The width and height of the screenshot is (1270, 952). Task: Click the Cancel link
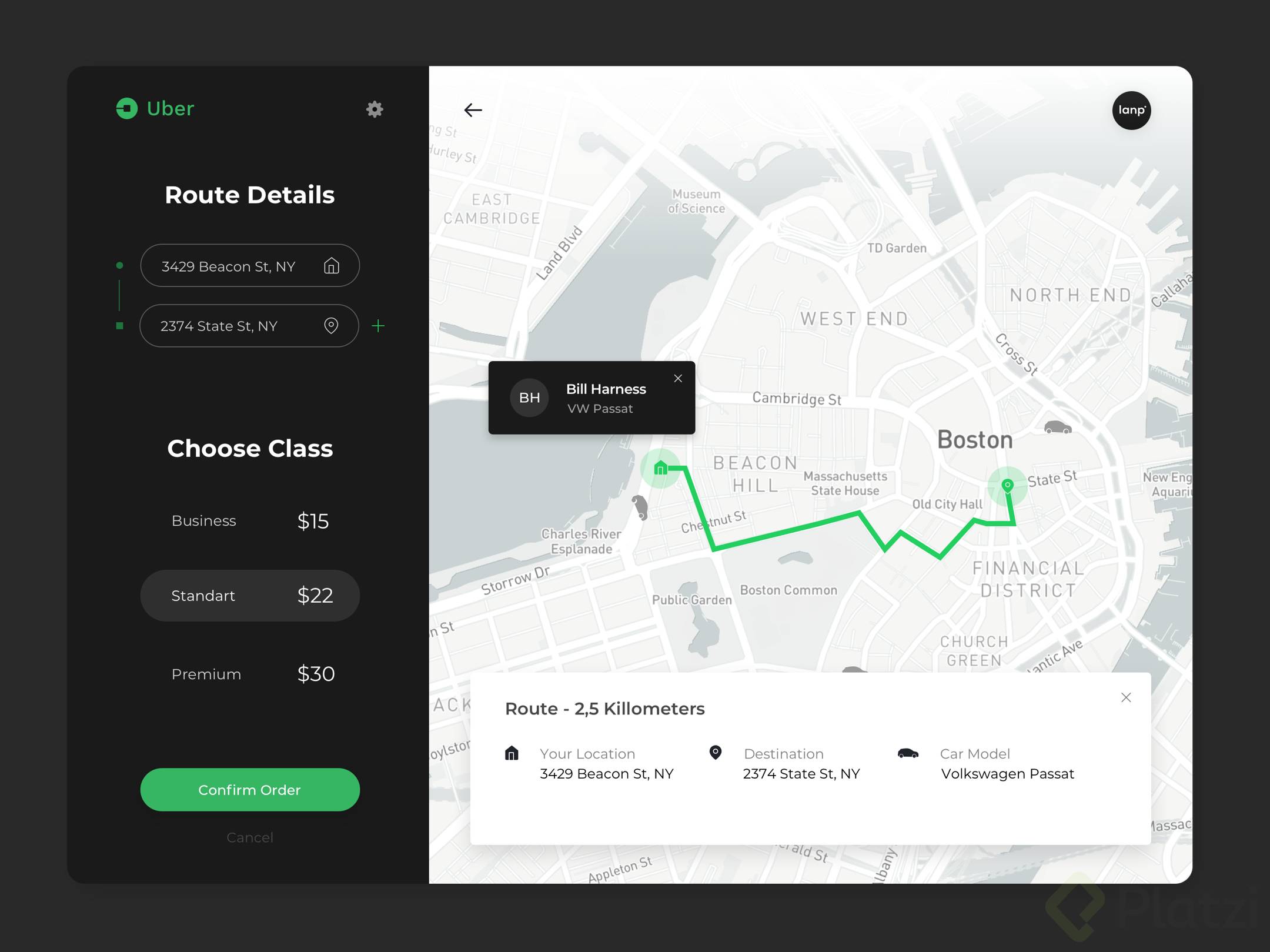pos(250,837)
